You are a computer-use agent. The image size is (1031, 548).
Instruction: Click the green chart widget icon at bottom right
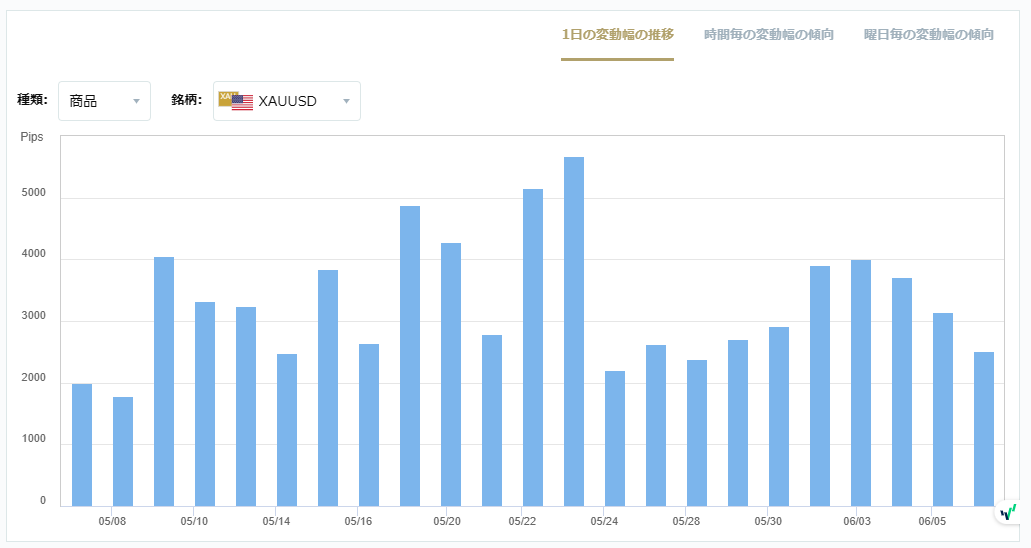point(1008,512)
